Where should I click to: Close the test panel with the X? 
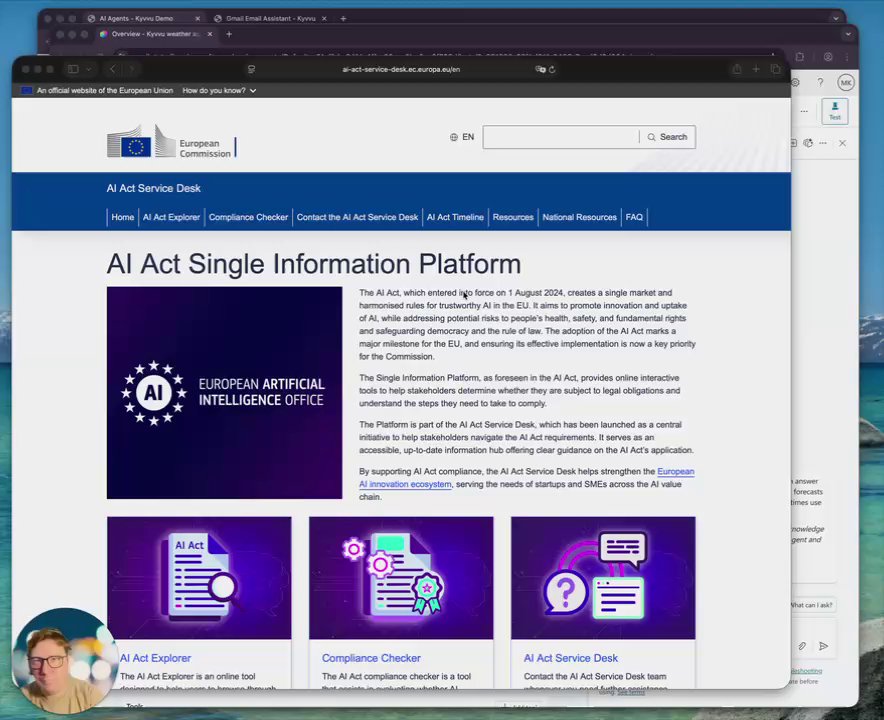click(842, 143)
